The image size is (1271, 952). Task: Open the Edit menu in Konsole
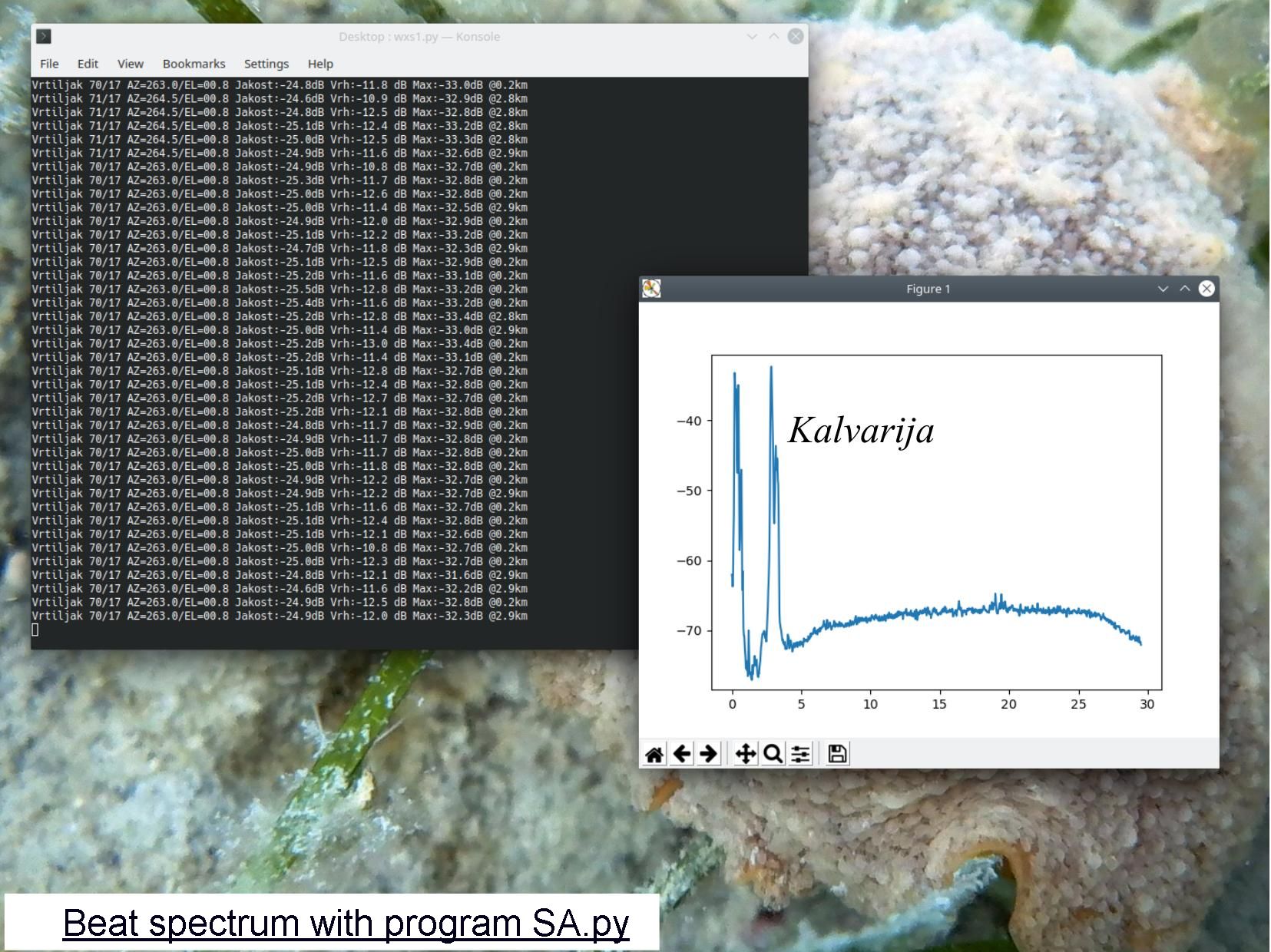[x=88, y=64]
